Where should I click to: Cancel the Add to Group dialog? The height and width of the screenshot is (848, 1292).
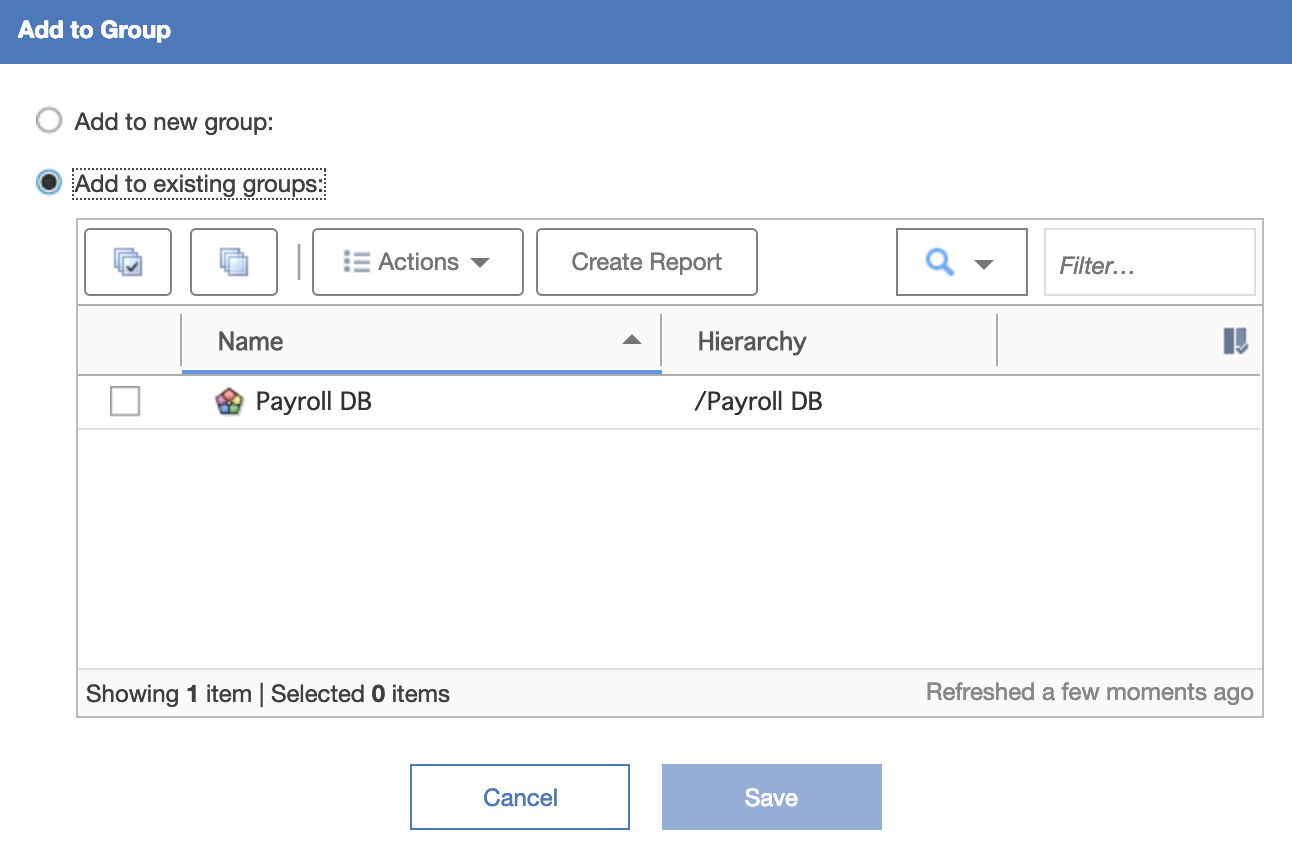click(x=519, y=796)
